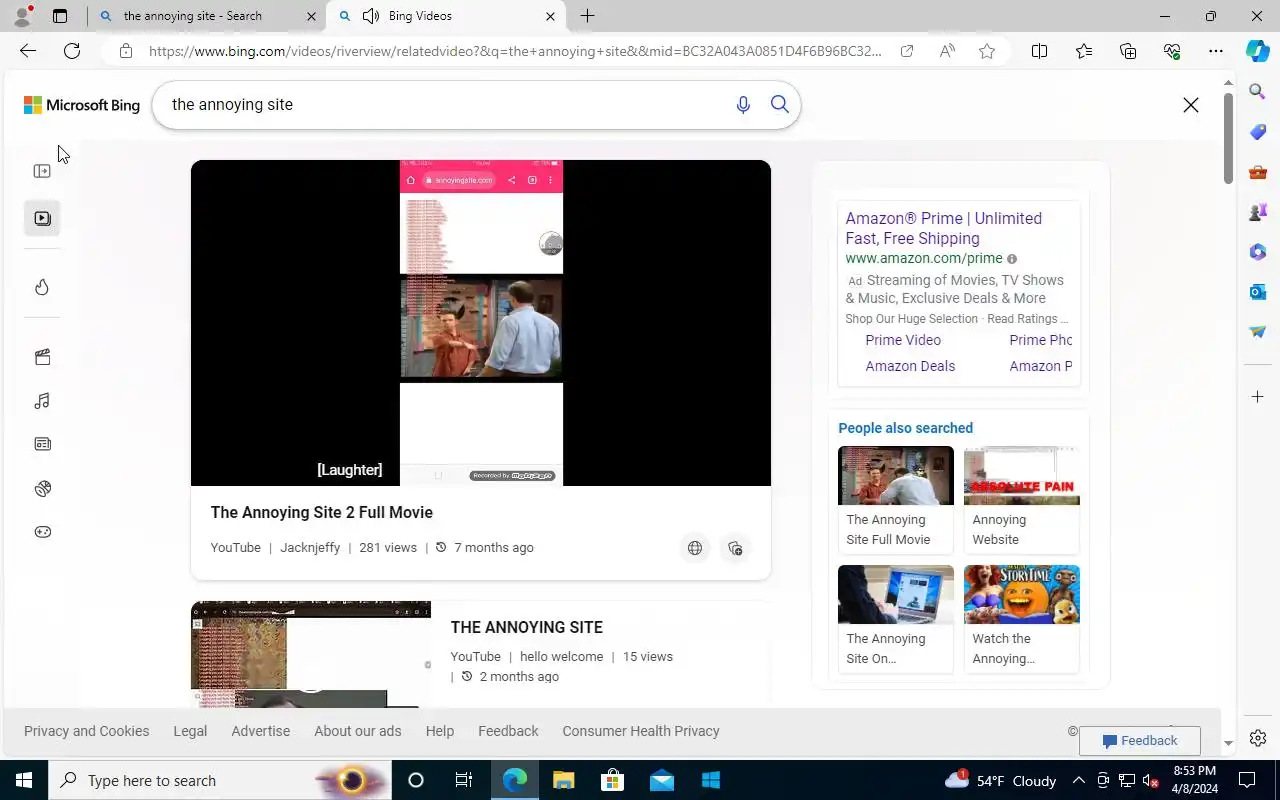Open Consumer Health Privacy footer link
1280x800 pixels.
click(641, 731)
